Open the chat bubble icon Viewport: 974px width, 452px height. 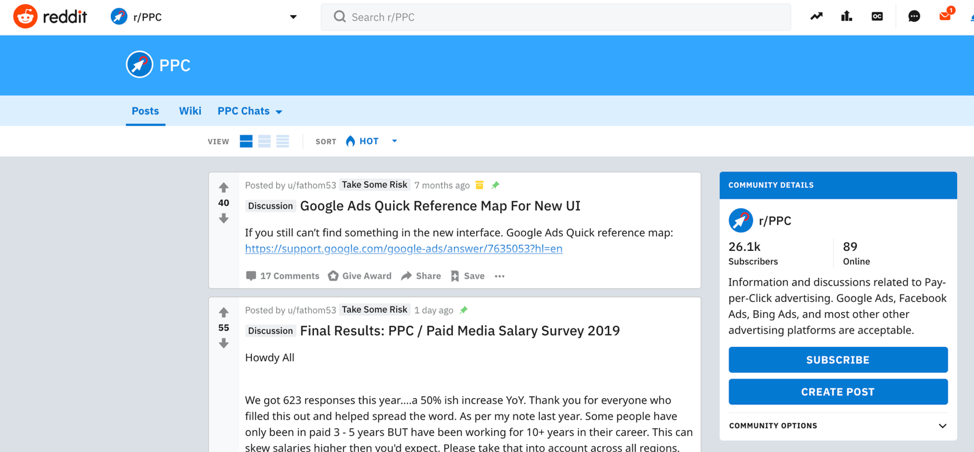tap(914, 17)
